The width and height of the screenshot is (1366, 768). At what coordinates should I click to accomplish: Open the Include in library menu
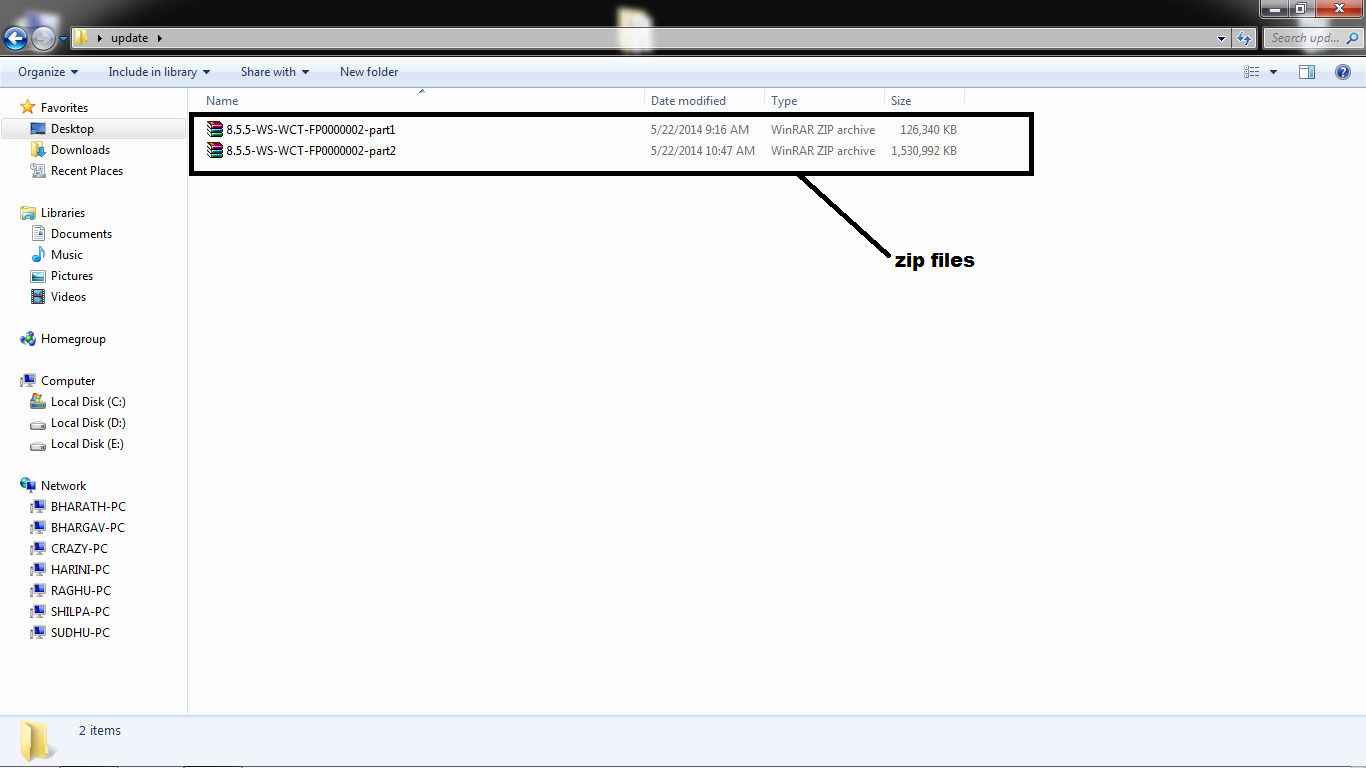point(159,71)
